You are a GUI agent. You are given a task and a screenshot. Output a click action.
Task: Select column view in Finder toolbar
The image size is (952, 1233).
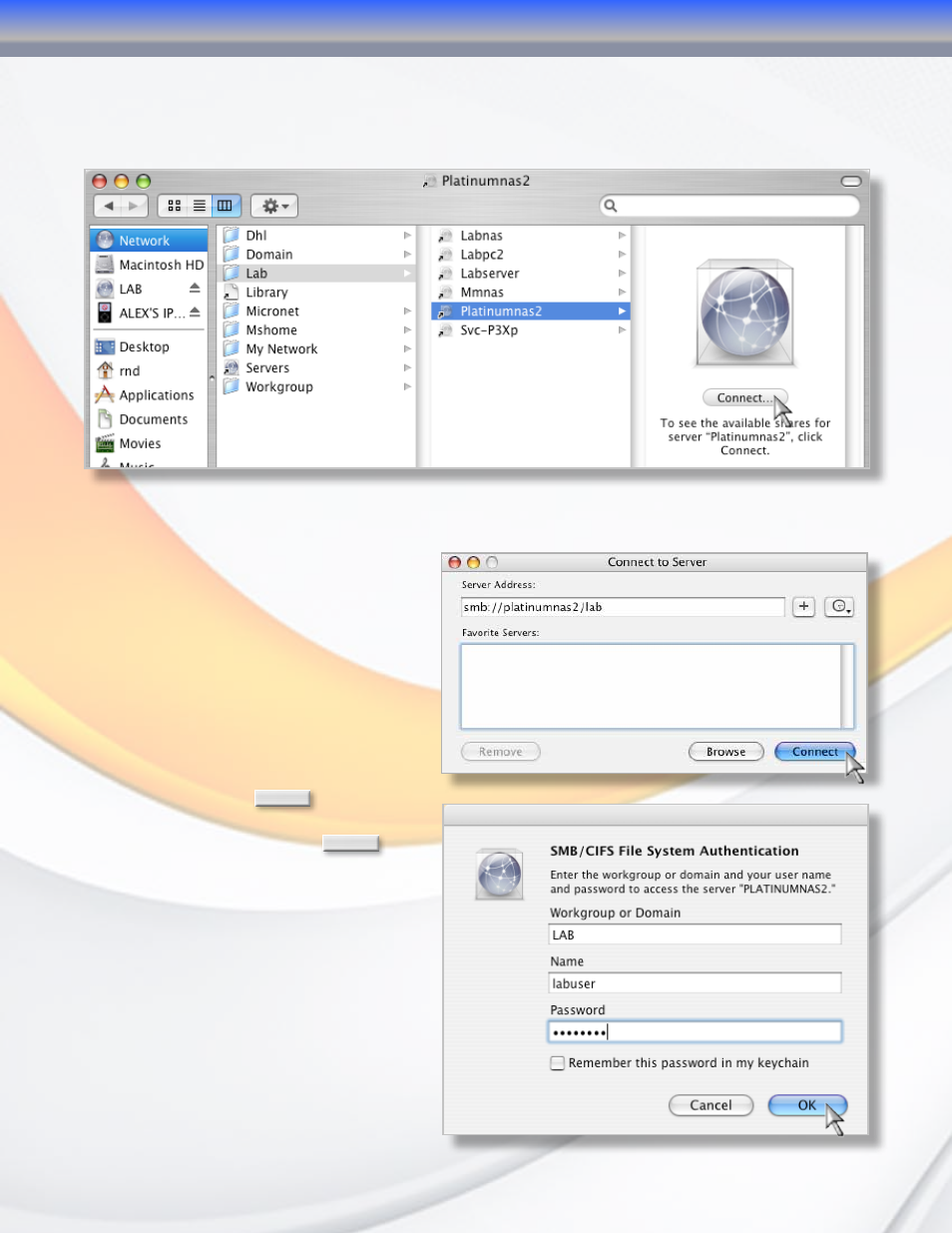click(226, 206)
